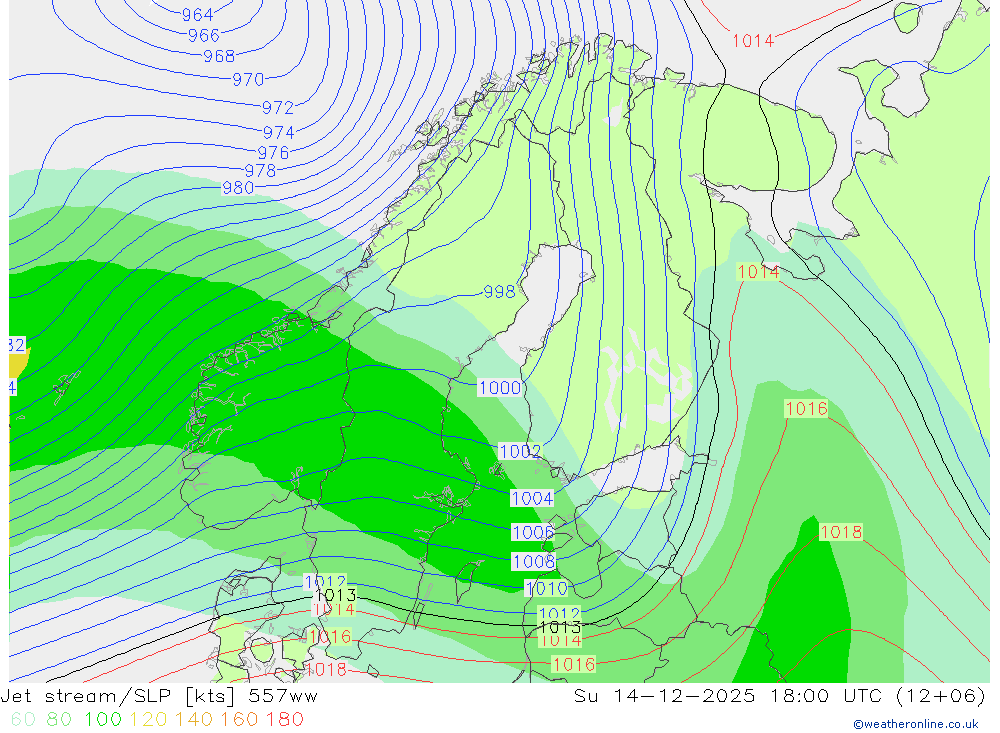Click the '18:00 UTC' time text
1000x733 pixels.
[826, 696]
